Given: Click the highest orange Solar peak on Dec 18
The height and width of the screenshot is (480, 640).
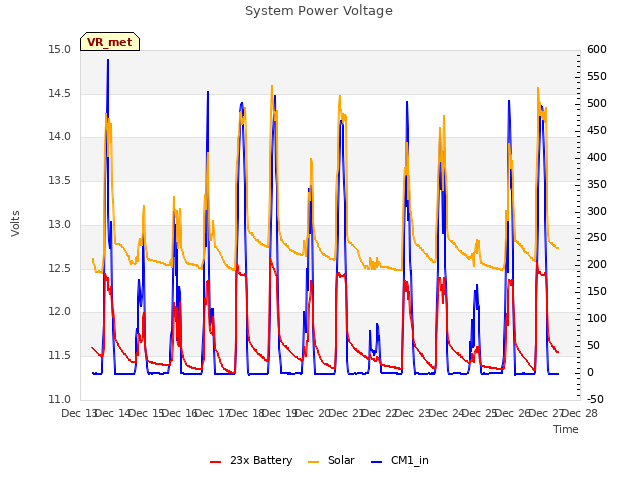Looking at the screenshot, I should 272,87.
